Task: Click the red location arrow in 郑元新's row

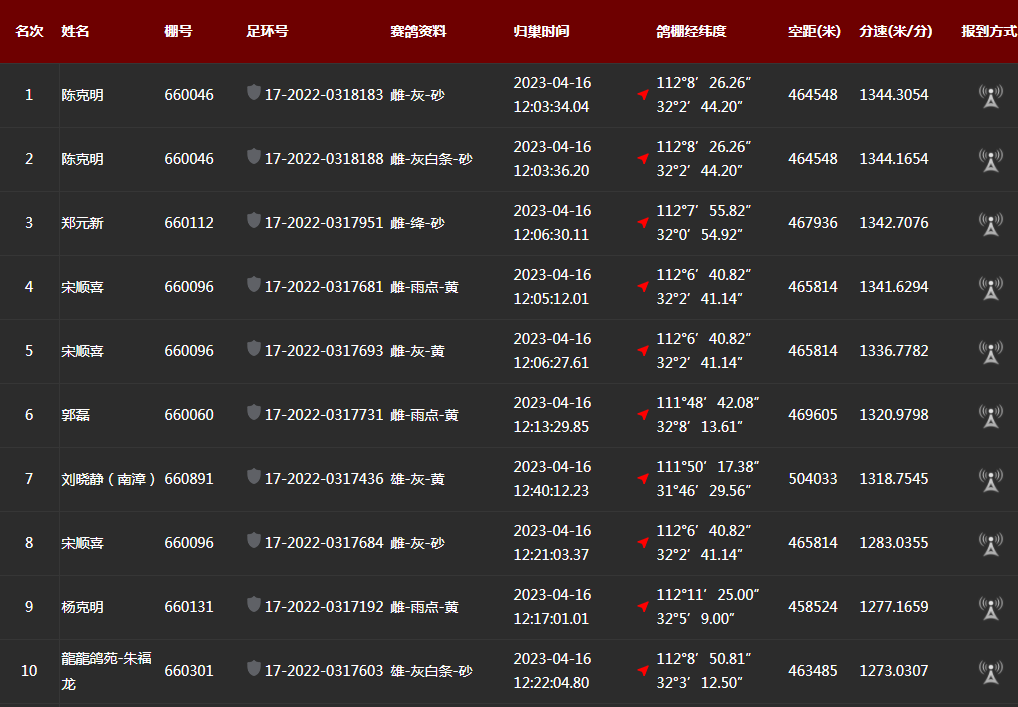Action: [643, 222]
